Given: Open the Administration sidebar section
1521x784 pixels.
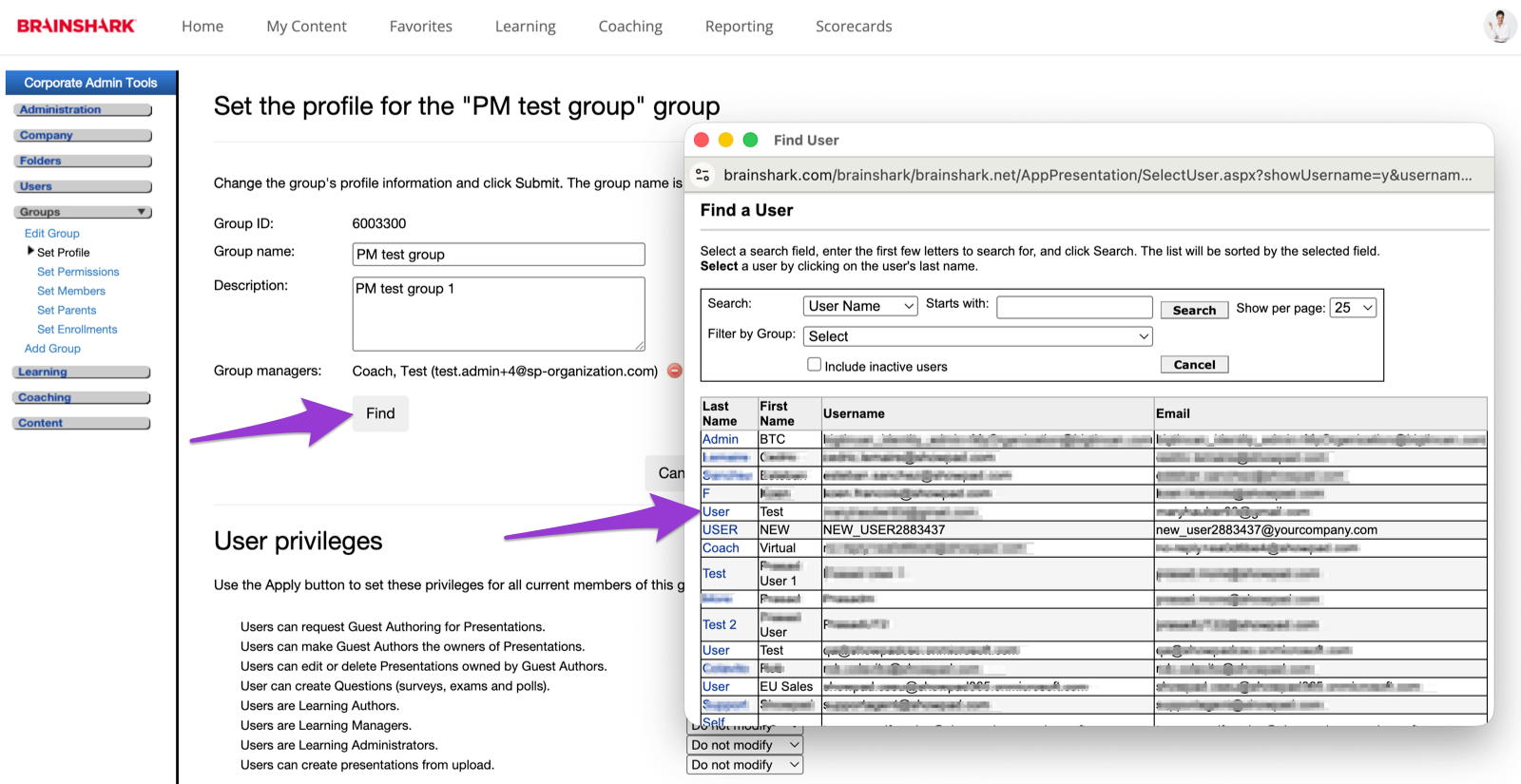Looking at the screenshot, I should tap(83, 110).
